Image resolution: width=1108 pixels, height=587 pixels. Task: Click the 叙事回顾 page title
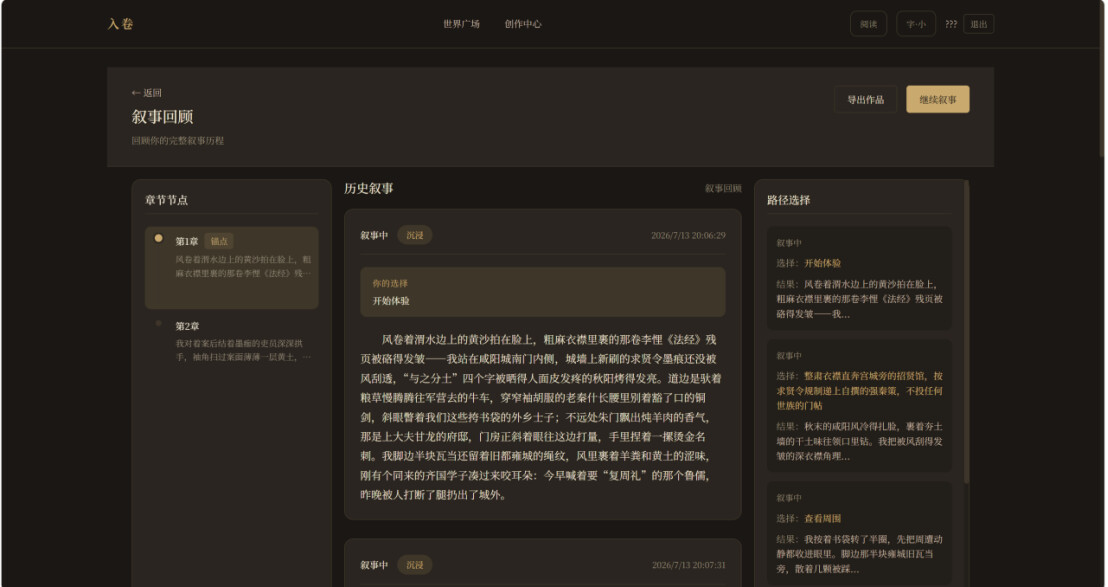pyautogui.click(x=163, y=117)
